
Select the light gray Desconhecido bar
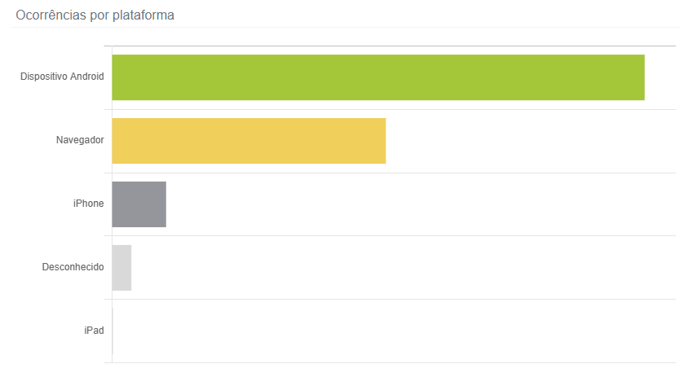[x=122, y=268]
